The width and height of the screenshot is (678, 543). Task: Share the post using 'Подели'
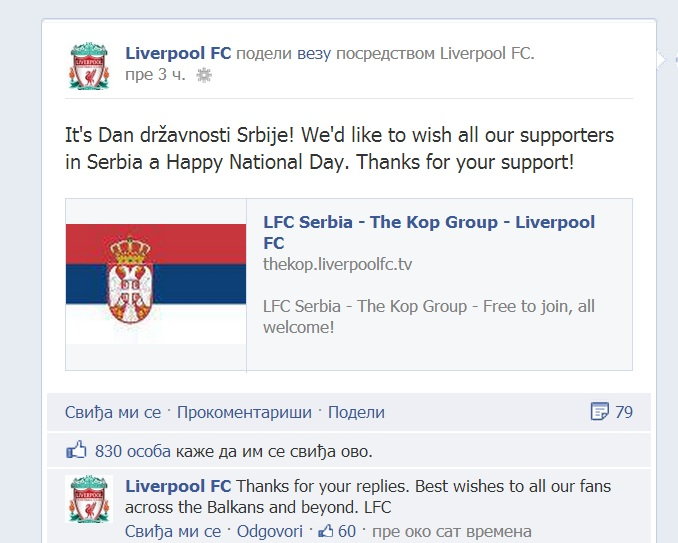coord(356,412)
